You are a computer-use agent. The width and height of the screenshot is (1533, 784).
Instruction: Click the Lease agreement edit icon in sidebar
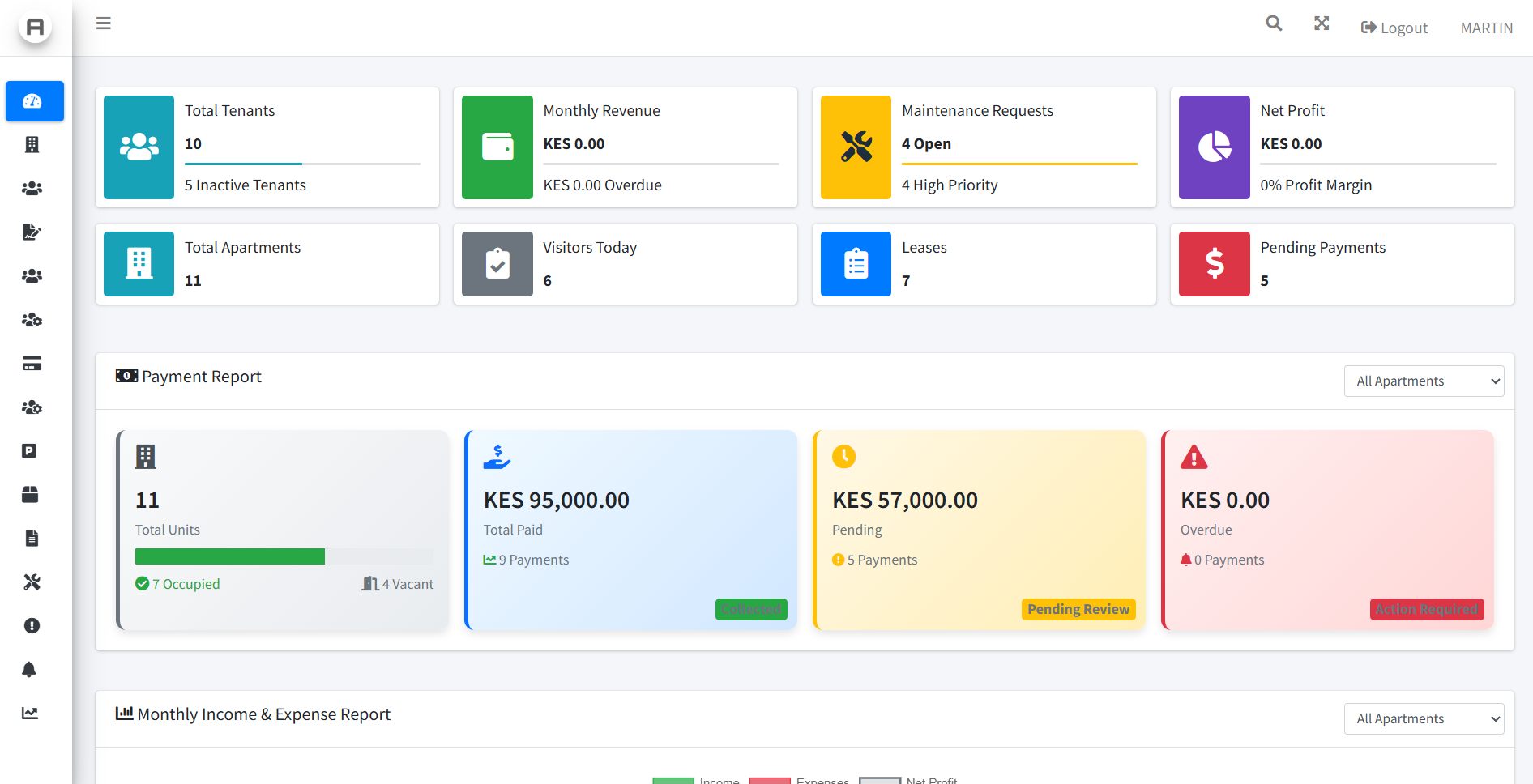[x=32, y=232]
